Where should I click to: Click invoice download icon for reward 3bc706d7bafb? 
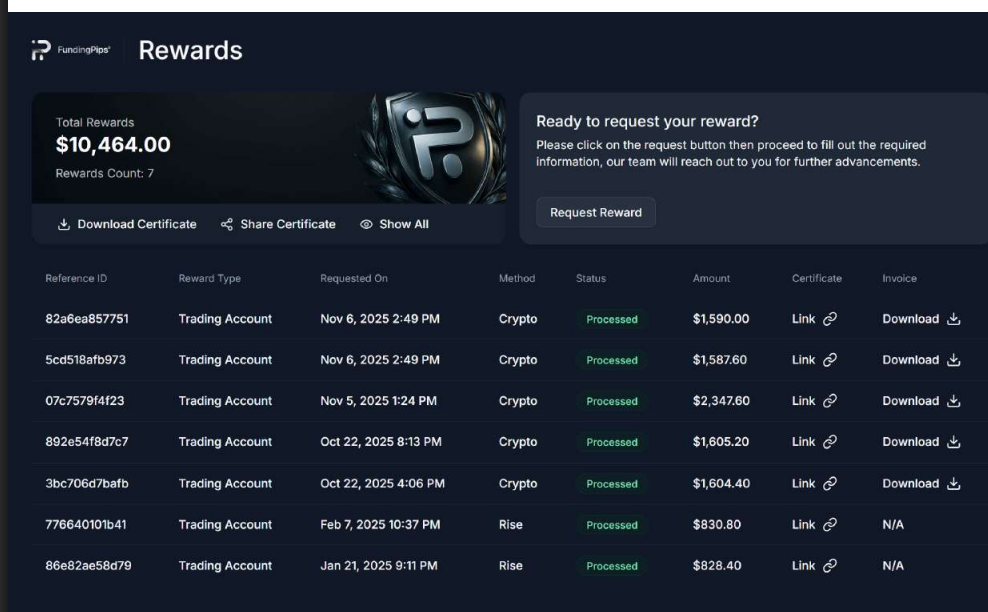(x=953, y=484)
